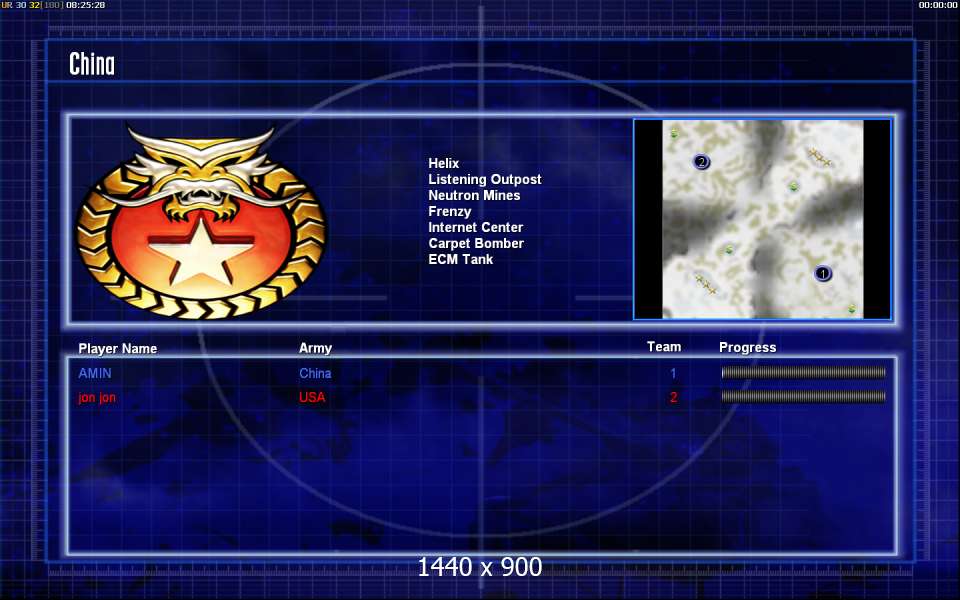960x600 pixels.
Task: Click jon jon's loading progress bar
Action: [x=803, y=397]
